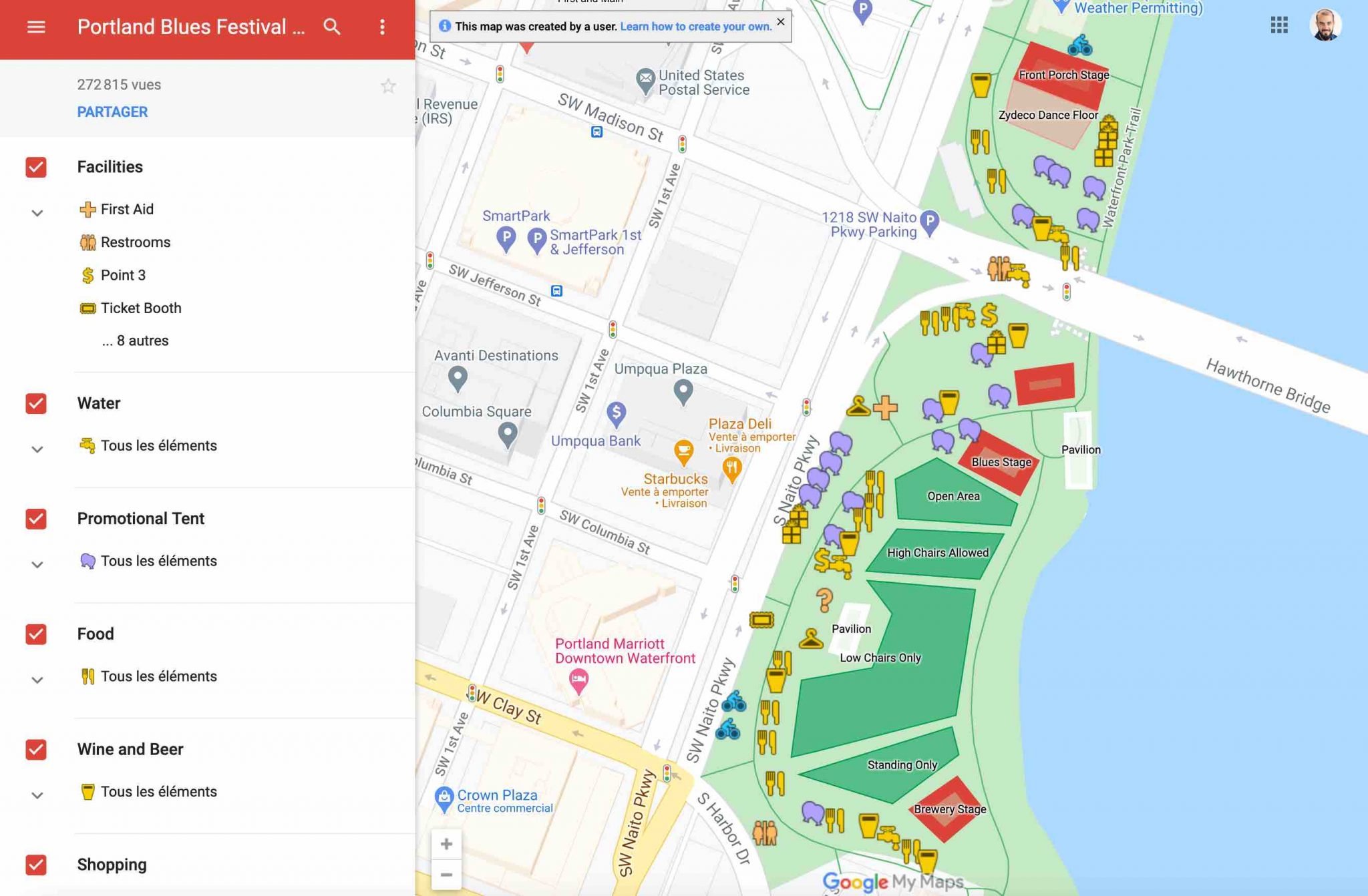Open the three-dot overflow menu
Image resolution: width=1368 pixels, height=896 pixels.
tap(382, 27)
